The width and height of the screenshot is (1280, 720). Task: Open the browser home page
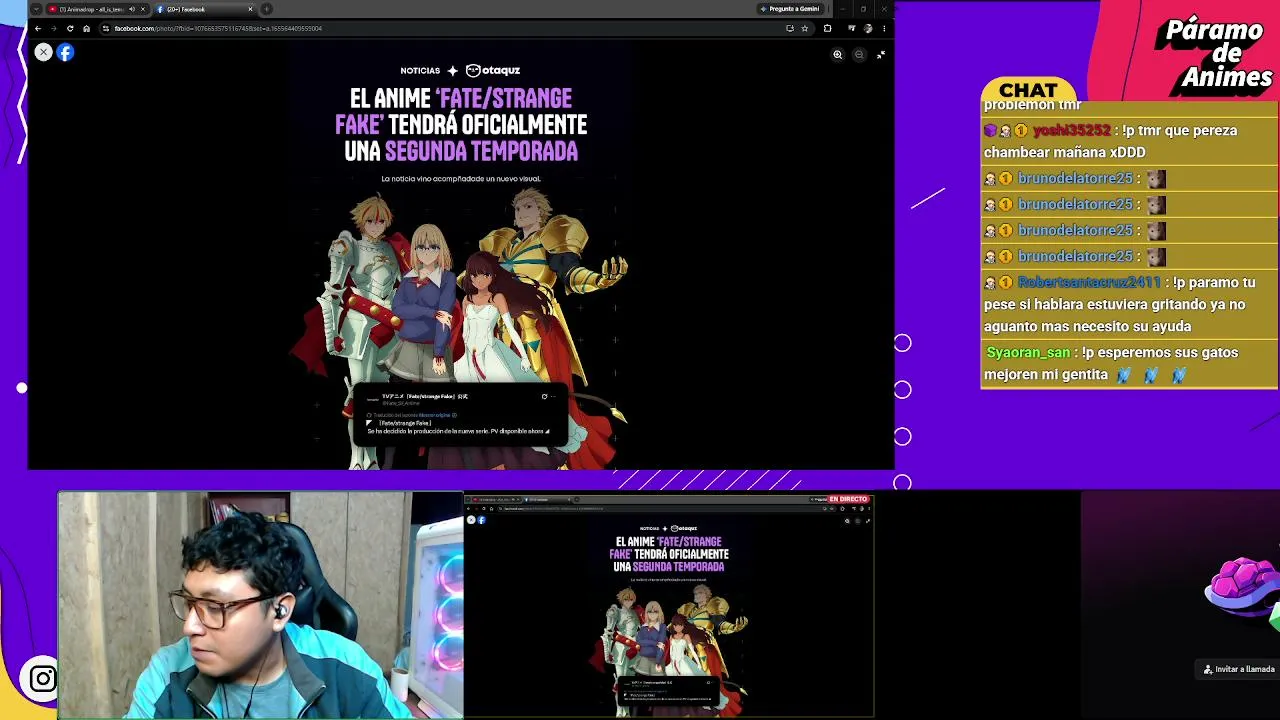pos(86,28)
